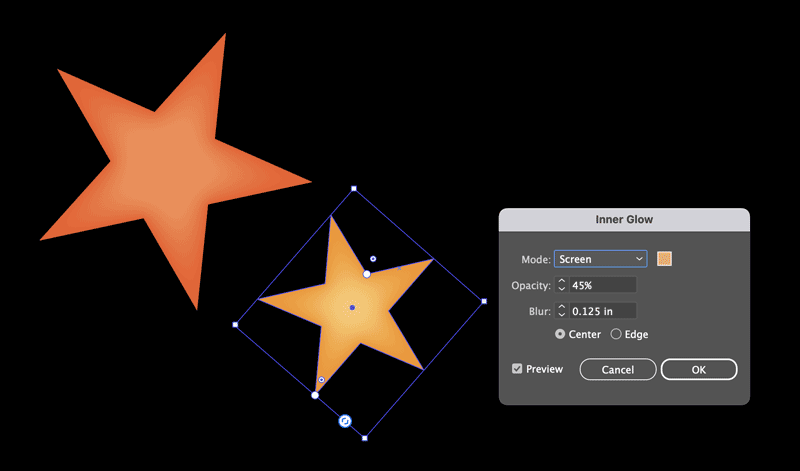
Task: Click the left corner handle of the bounding box
Action: (x=235, y=325)
